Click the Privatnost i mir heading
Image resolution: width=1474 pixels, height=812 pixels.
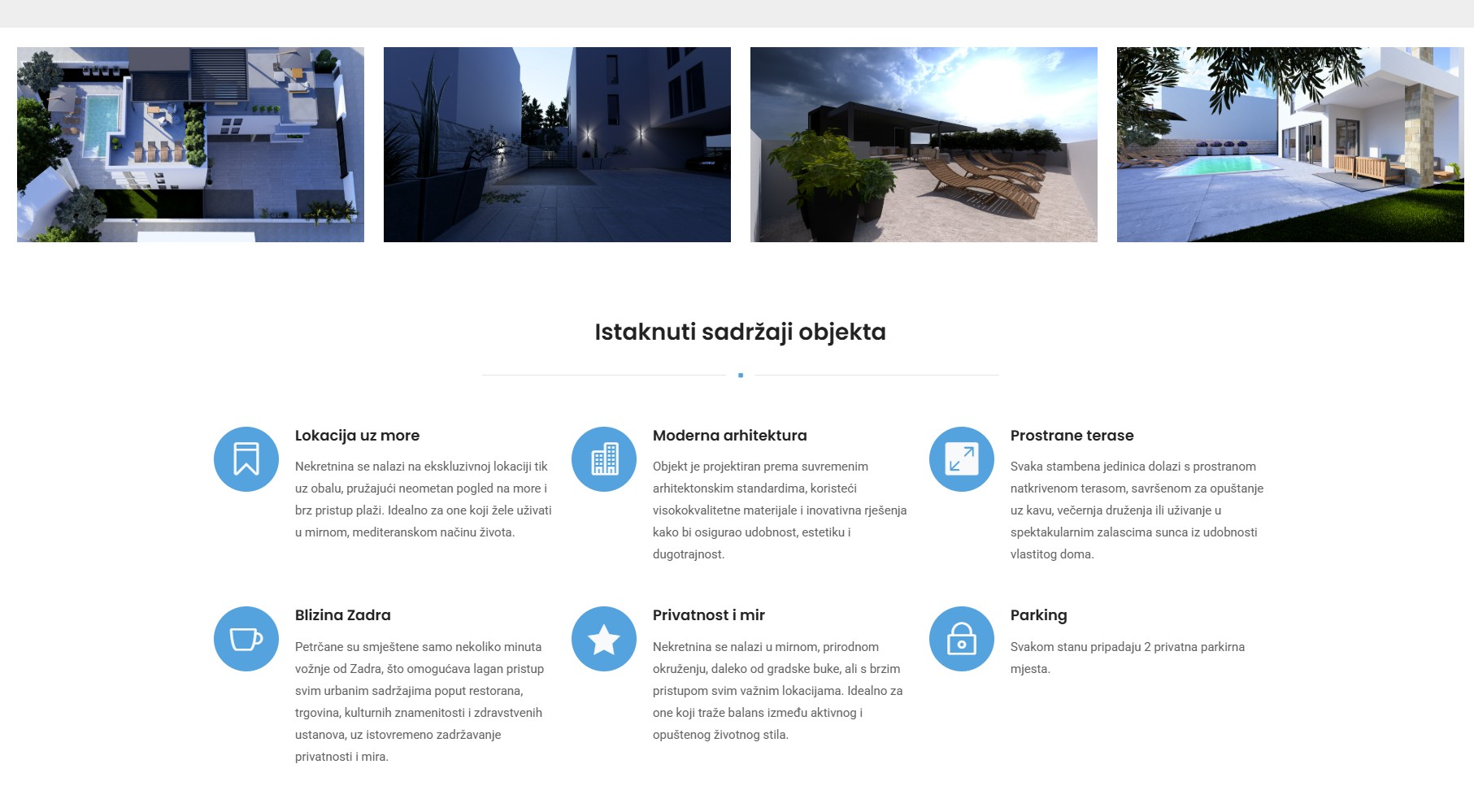coord(708,615)
